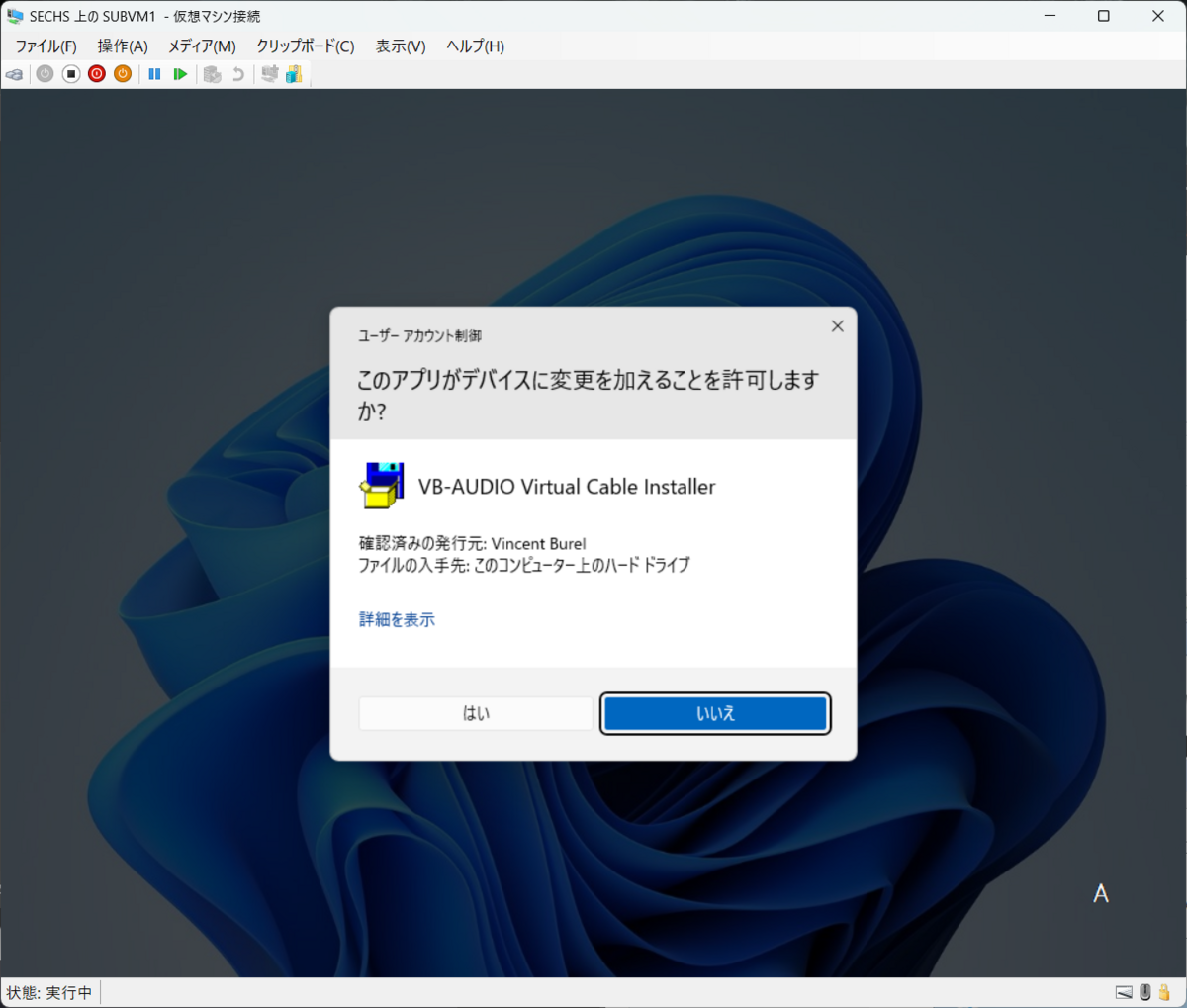Turn off the VM with the black square icon
Viewport: 1187px width, 1008px height.
(x=71, y=74)
